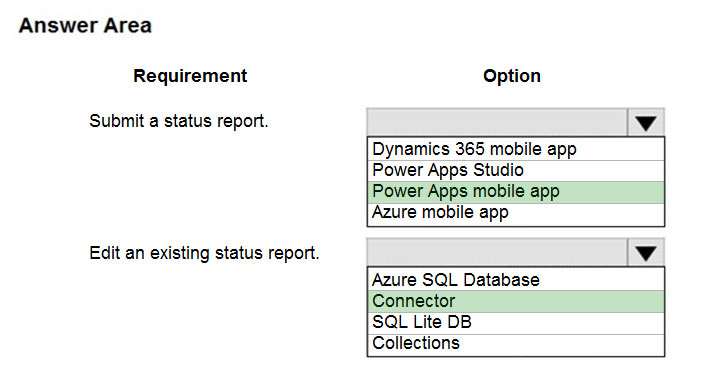The image size is (709, 382).
Task: Pick the Power Apps mobile app option
Action: point(515,192)
